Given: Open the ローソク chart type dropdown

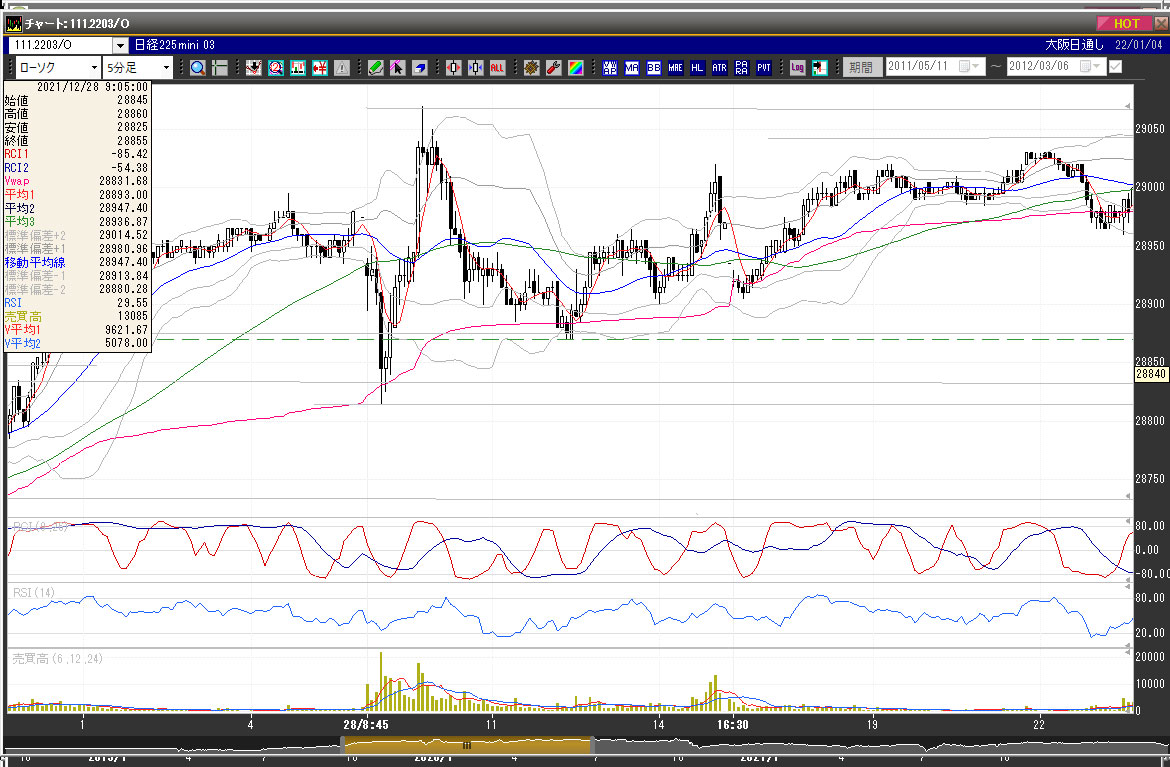Looking at the screenshot, I should [94, 68].
